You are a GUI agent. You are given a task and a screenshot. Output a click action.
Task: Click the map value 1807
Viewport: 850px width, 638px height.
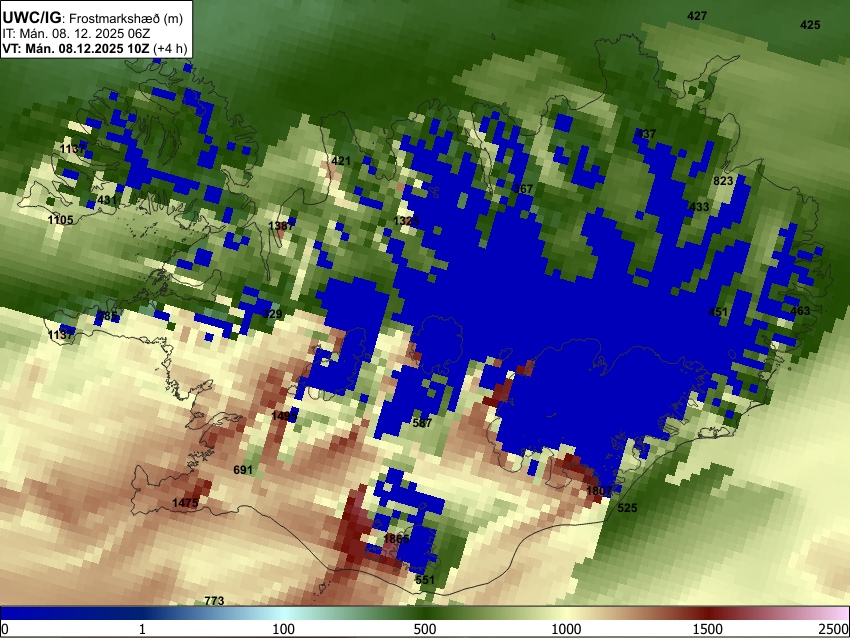(x=600, y=491)
